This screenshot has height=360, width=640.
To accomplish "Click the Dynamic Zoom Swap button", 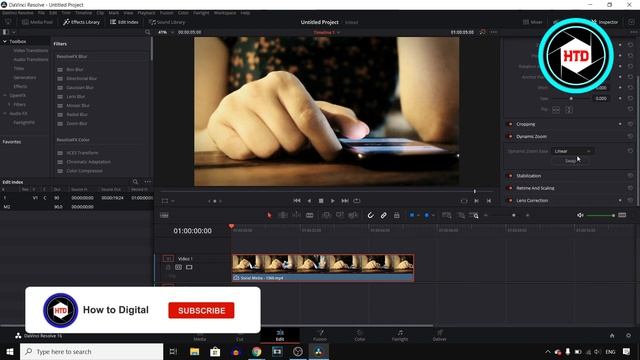I will (x=571, y=161).
